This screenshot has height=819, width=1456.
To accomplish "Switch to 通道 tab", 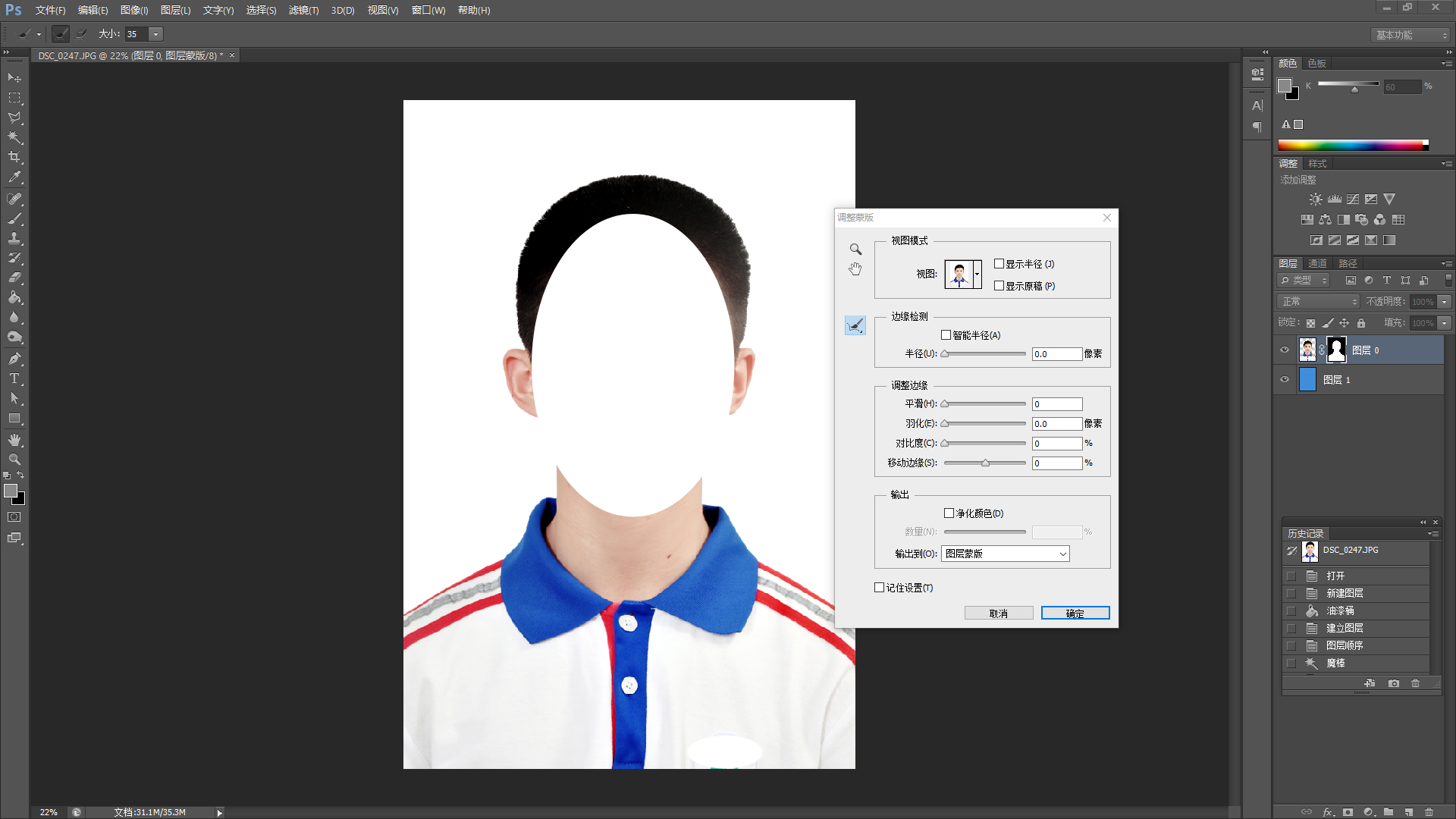I will click(1317, 264).
